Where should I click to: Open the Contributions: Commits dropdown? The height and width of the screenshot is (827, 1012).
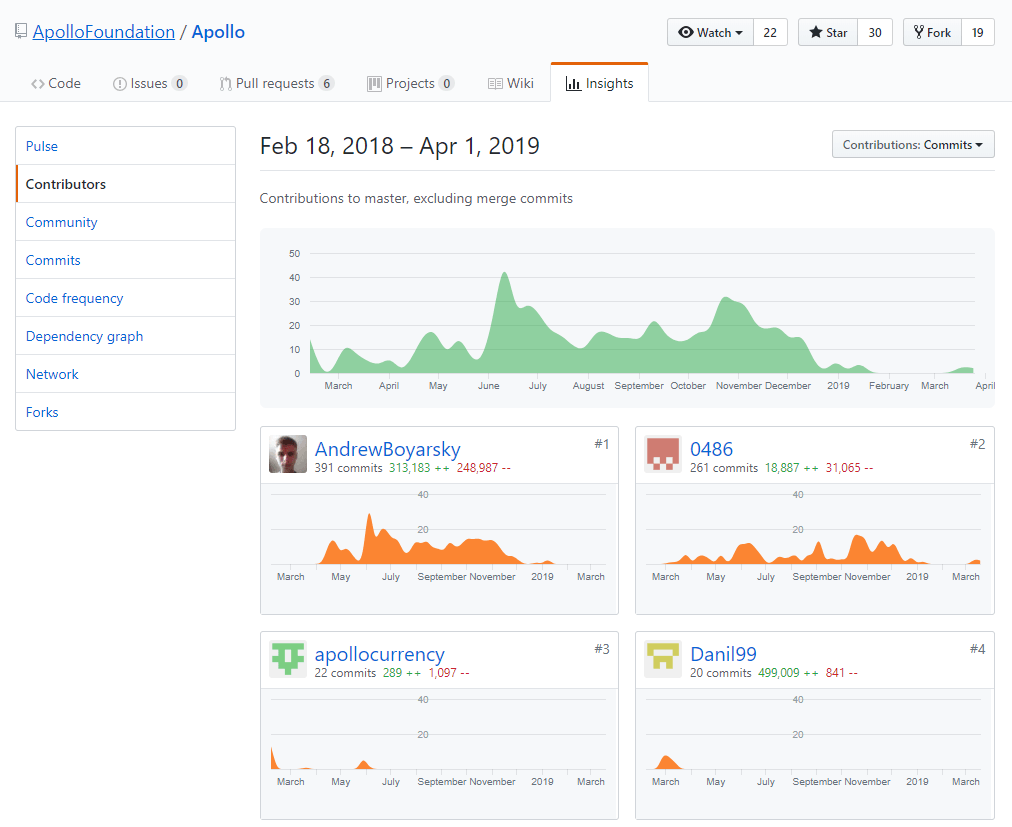click(x=912, y=145)
